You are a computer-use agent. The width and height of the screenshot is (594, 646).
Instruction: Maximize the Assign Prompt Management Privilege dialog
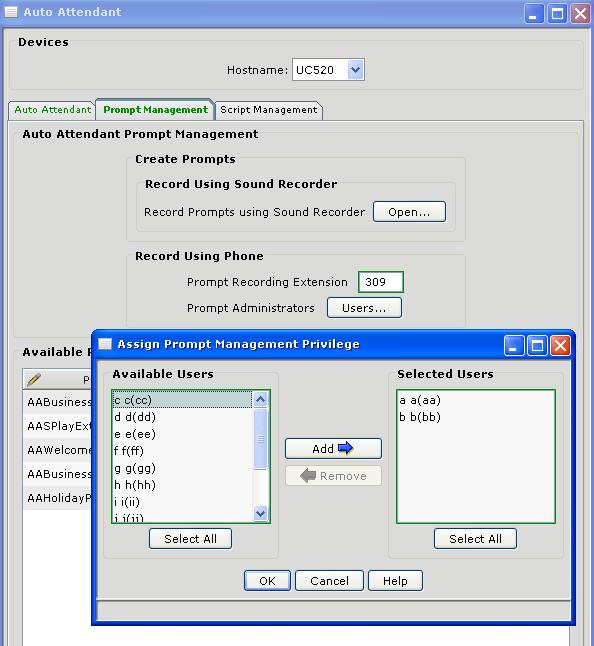537,345
